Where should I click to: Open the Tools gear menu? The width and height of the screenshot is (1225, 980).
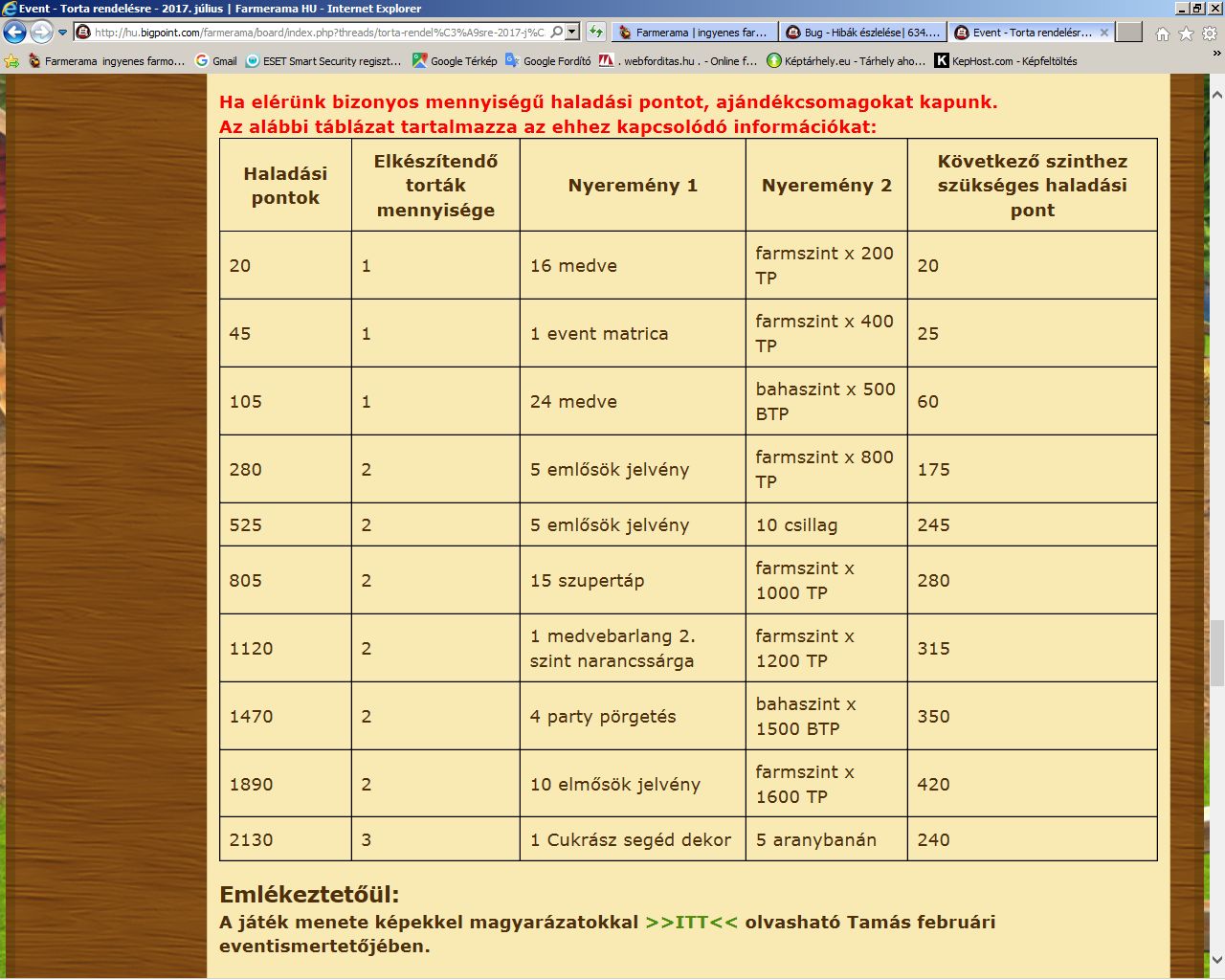point(1210,33)
